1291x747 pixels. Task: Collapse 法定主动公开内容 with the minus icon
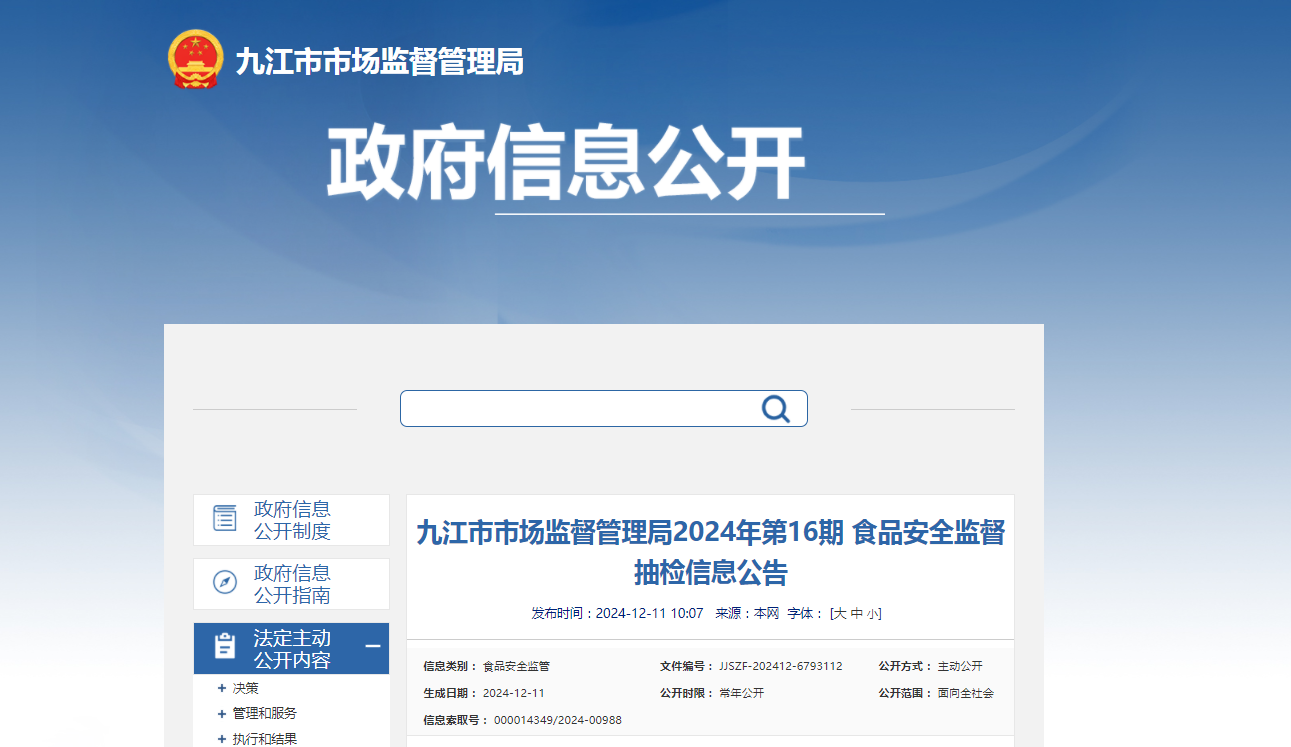click(373, 647)
